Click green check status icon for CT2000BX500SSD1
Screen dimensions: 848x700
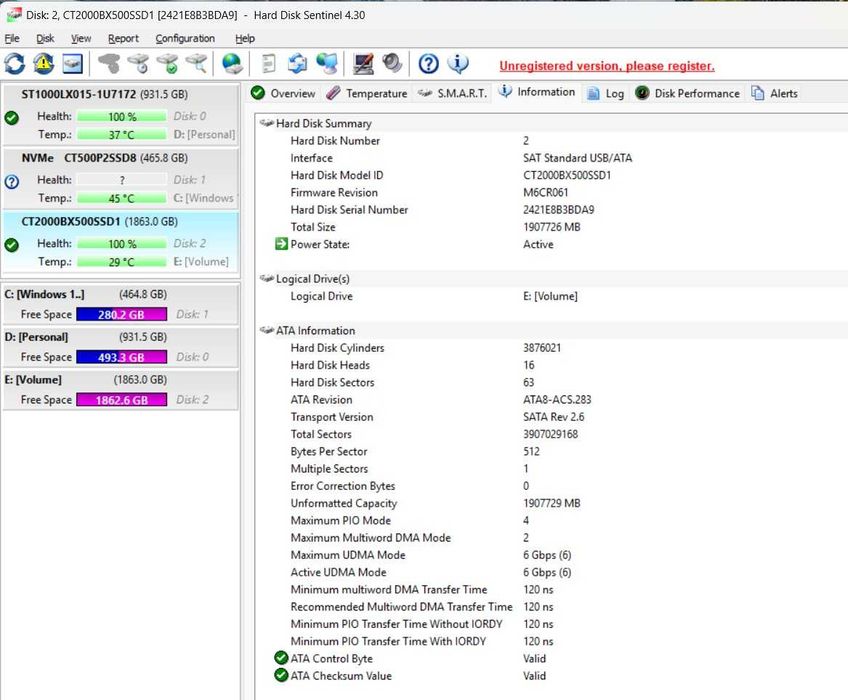[11, 245]
